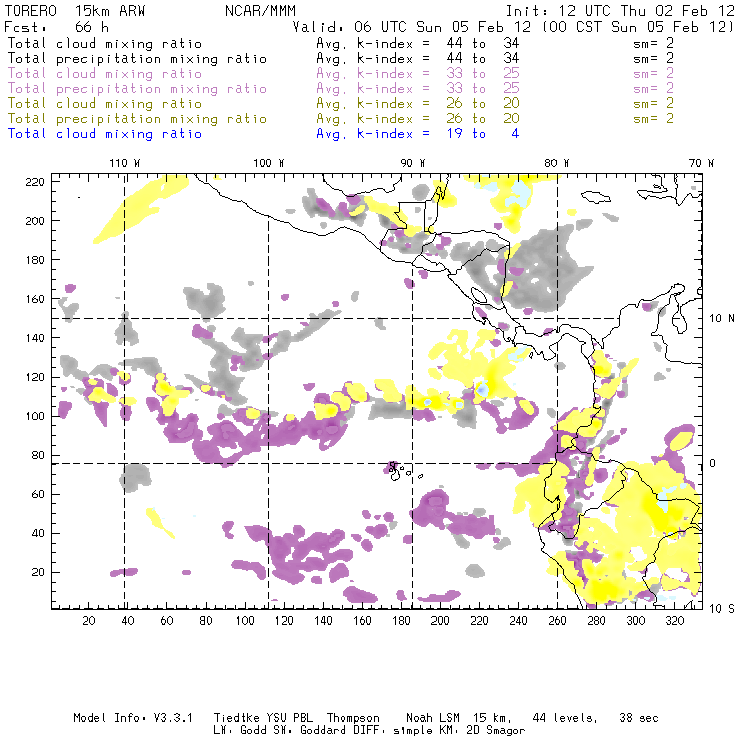Click the 'TORERO 15km ARW' title text
The width and height of the screenshot is (740, 740).
(75, 11)
